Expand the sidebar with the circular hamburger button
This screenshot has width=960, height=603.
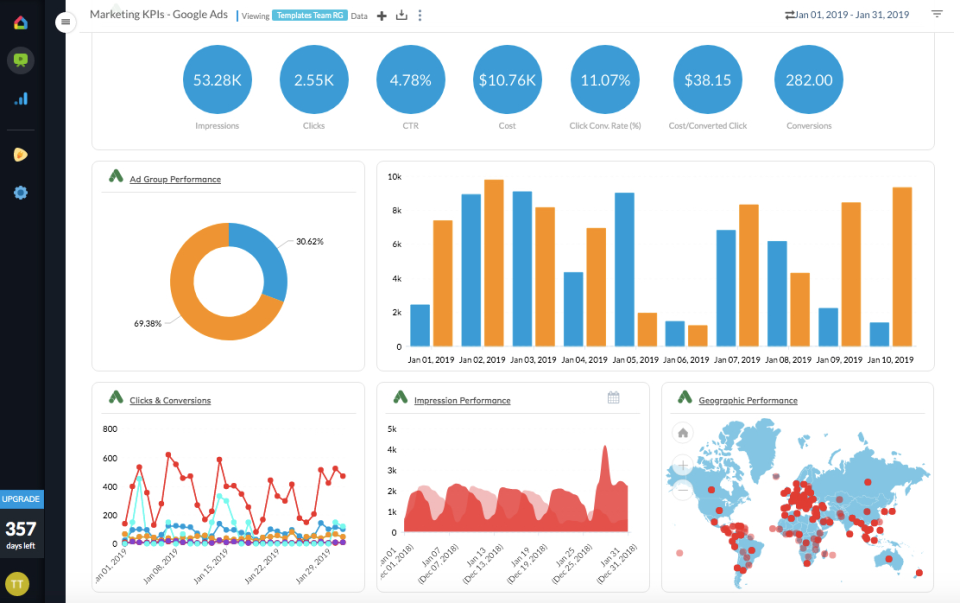65,21
